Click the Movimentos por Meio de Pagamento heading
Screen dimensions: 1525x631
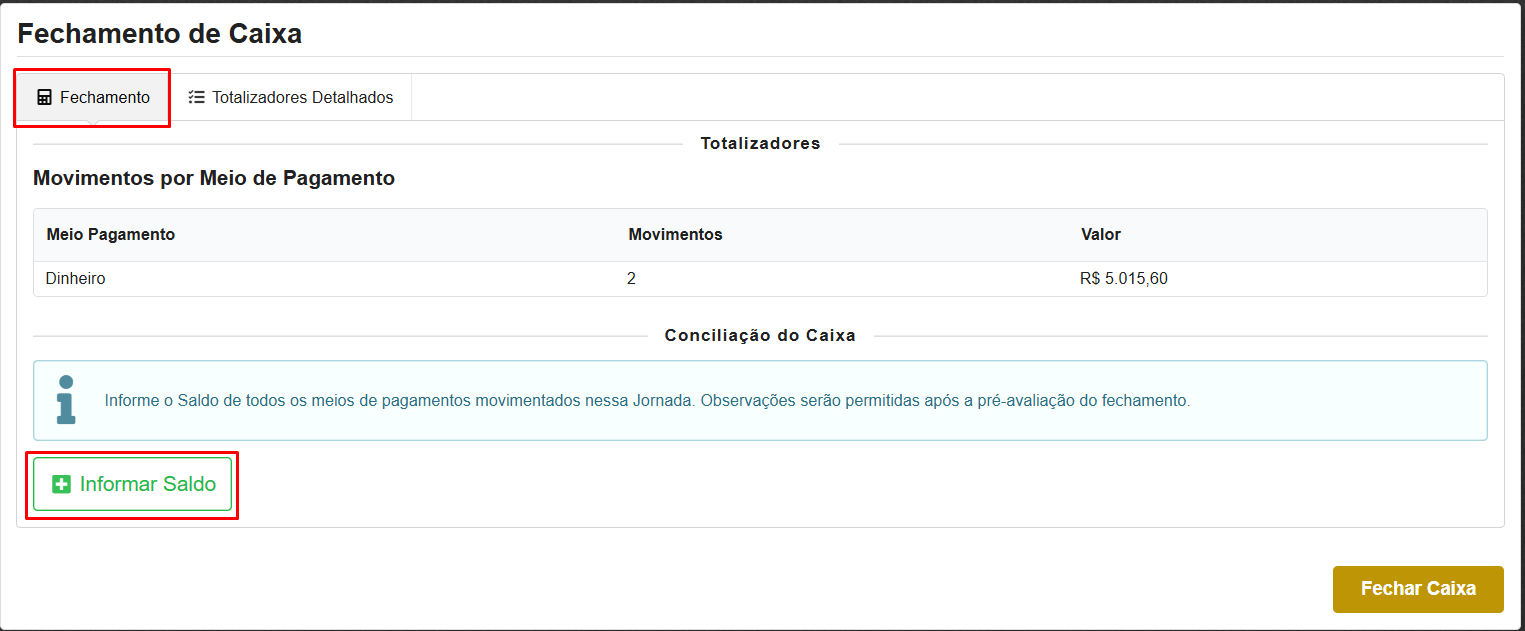[214, 178]
